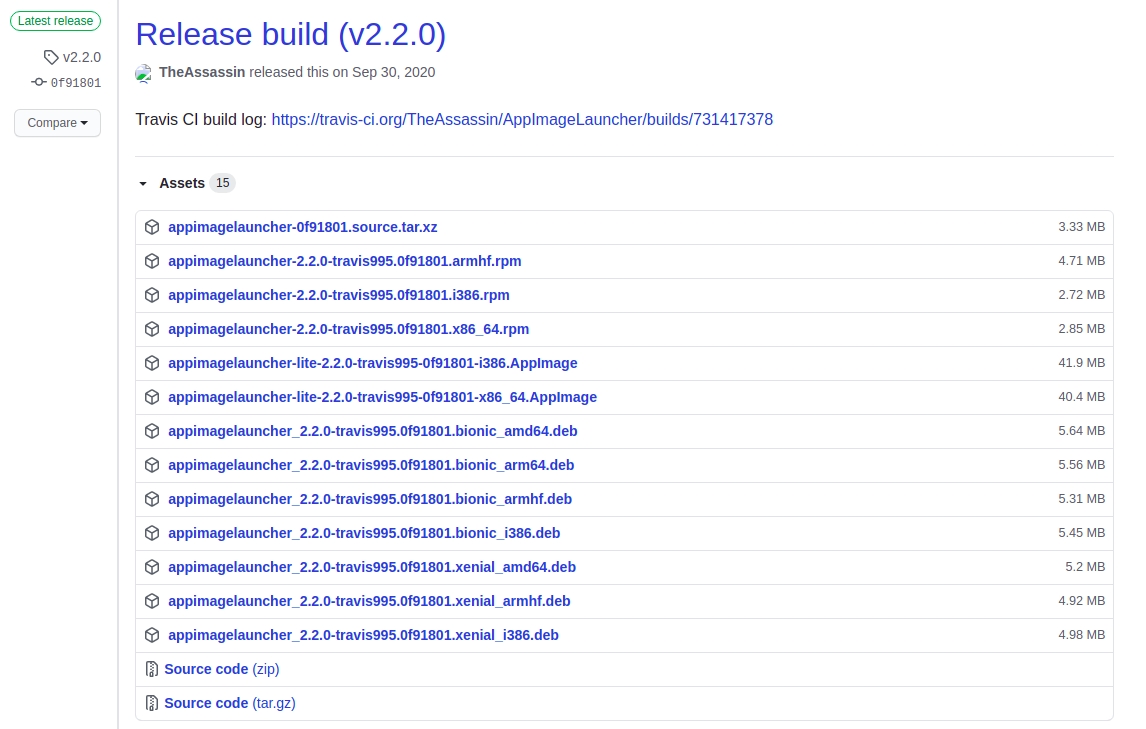Click TheAssassin's profile avatar
Viewport: 1146px width, 729px height.
point(144,73)
